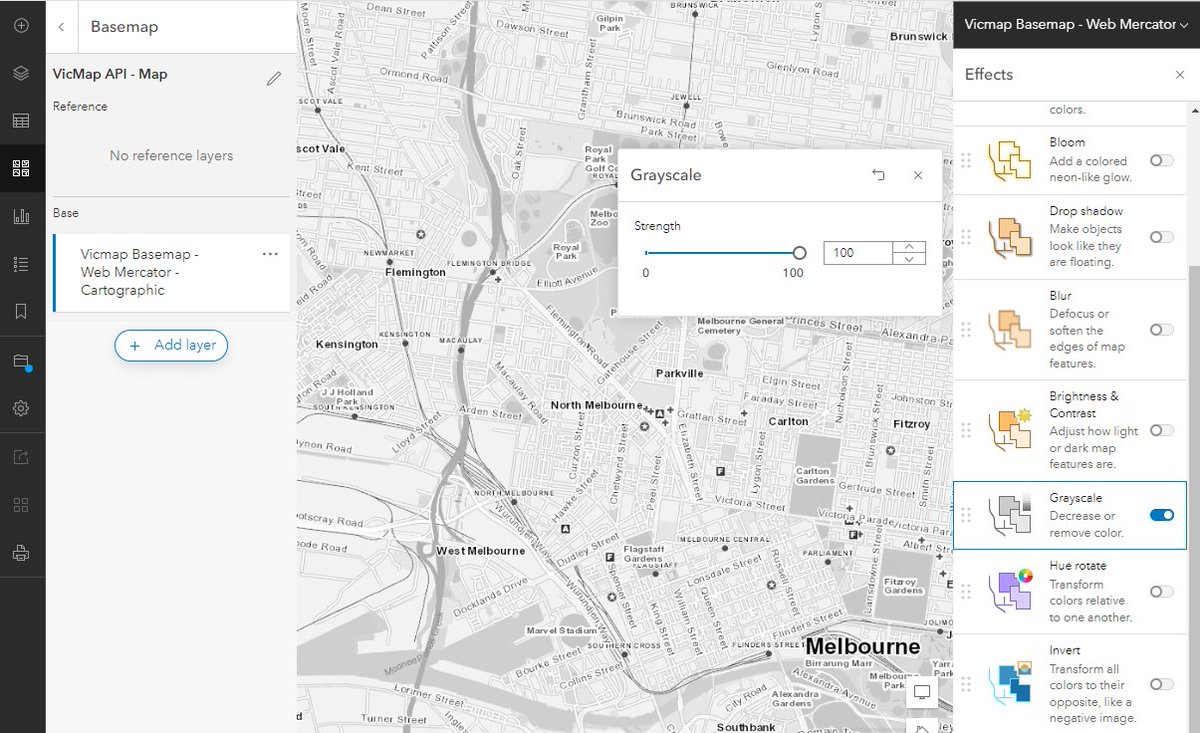Decrease Strength value with down arrow
This screenshot has height=733, width=1200.
tap(909, 259)
